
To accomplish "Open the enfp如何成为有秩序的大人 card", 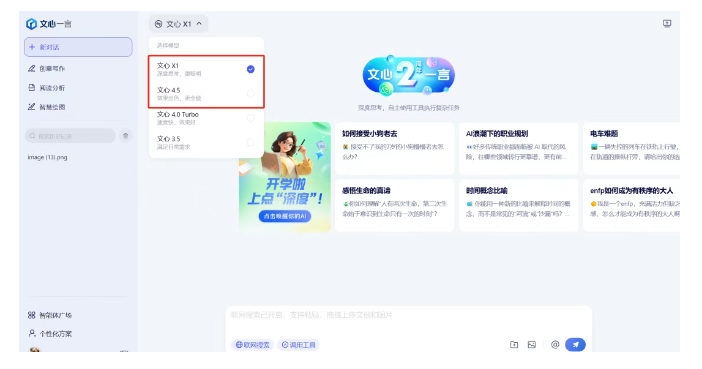I will coord(632,205).
